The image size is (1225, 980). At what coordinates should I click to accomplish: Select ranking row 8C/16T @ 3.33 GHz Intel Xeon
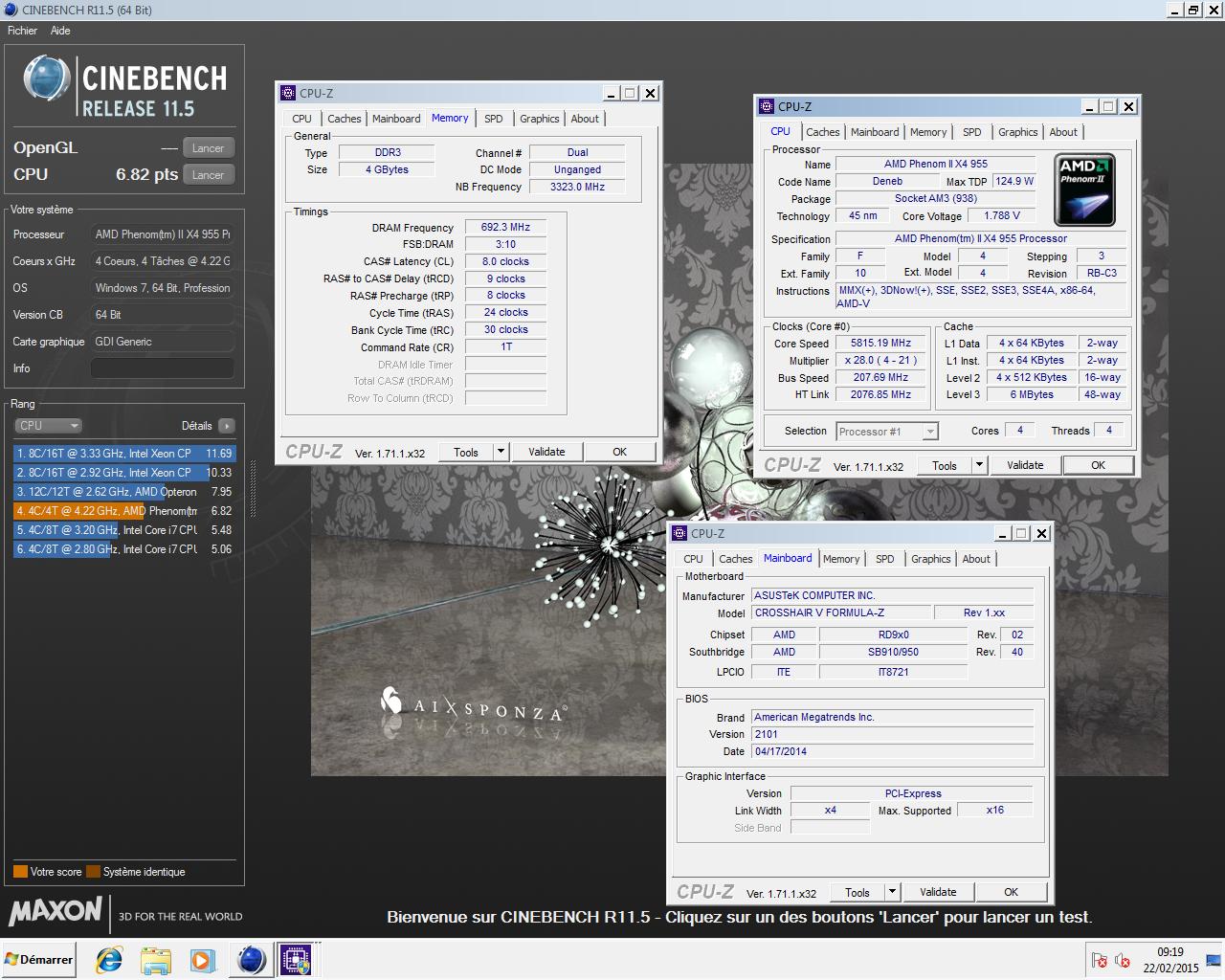tap(124, 454)
